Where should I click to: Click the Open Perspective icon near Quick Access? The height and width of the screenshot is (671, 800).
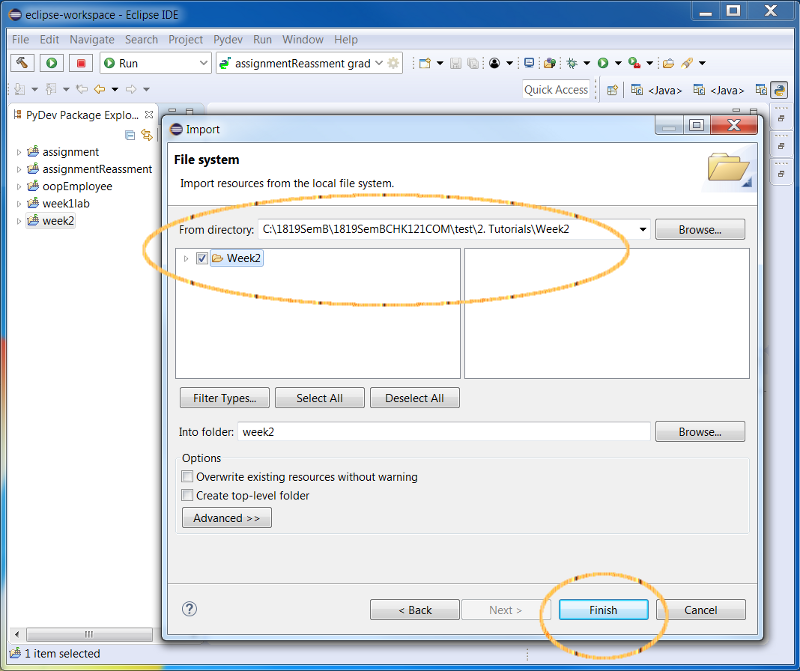[x=612, y=90]
